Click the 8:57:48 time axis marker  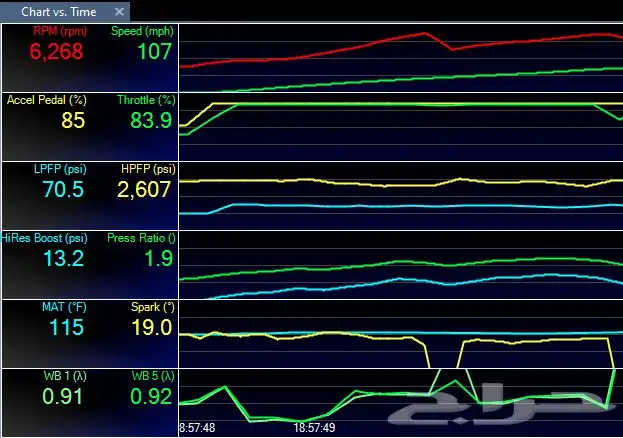[x=197, y=428]
